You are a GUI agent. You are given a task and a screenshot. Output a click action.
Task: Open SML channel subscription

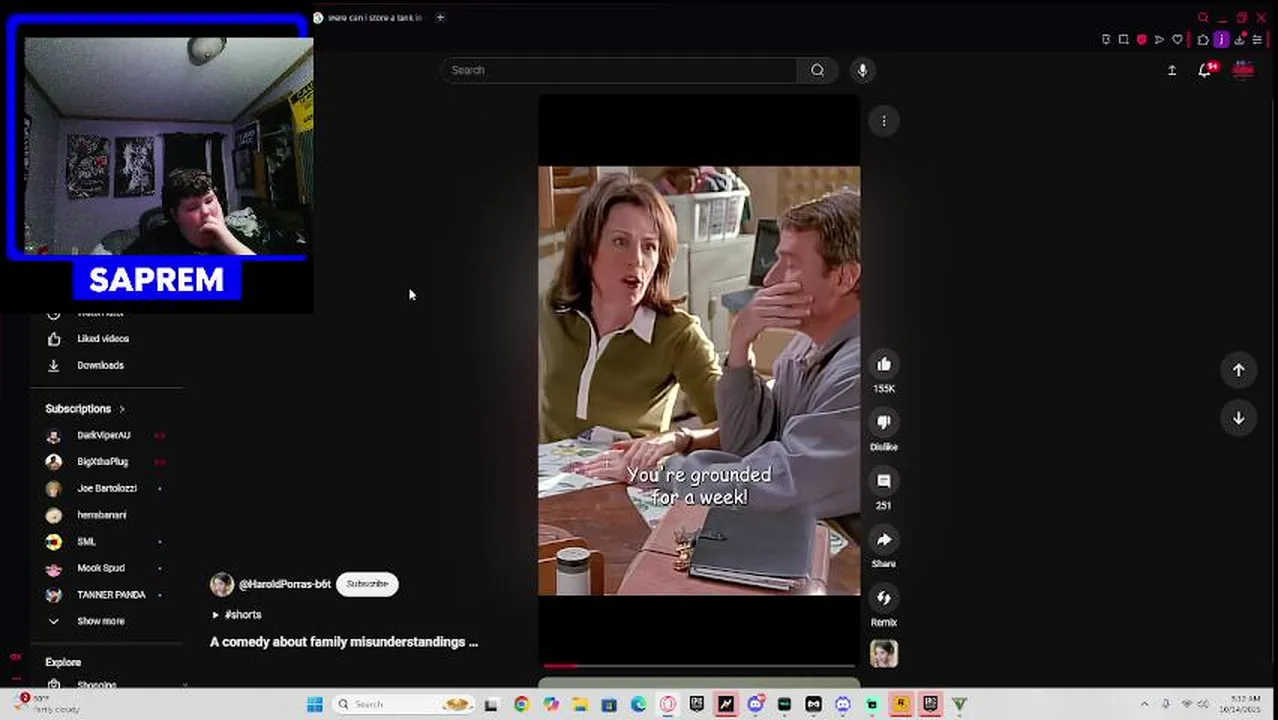point(87,542)
